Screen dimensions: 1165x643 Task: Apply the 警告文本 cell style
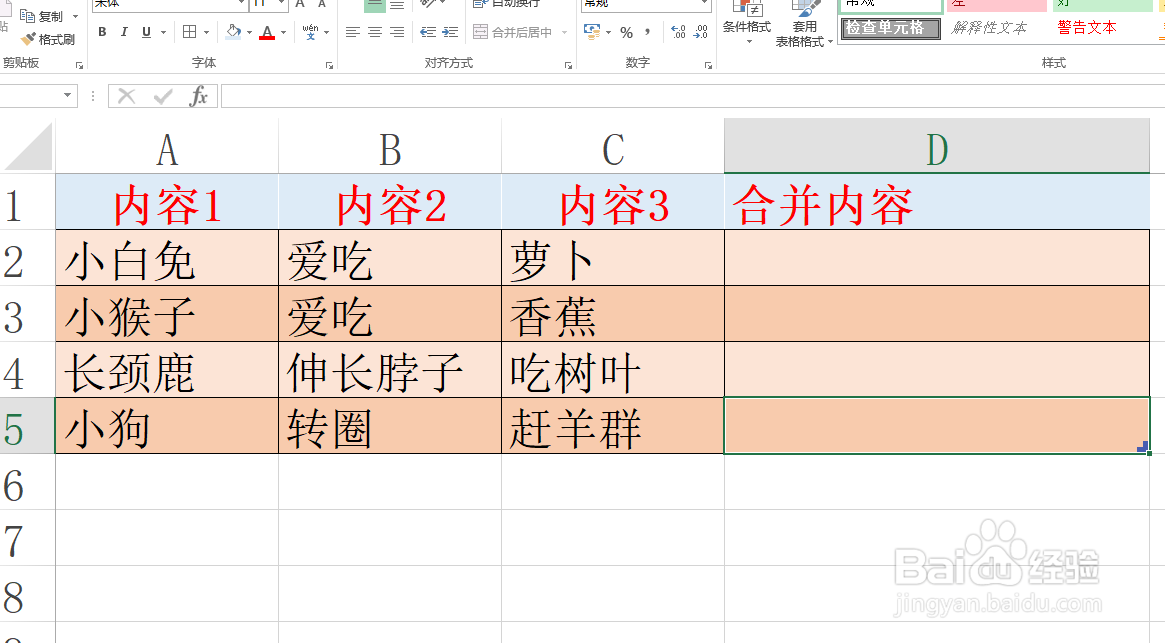1087,27
